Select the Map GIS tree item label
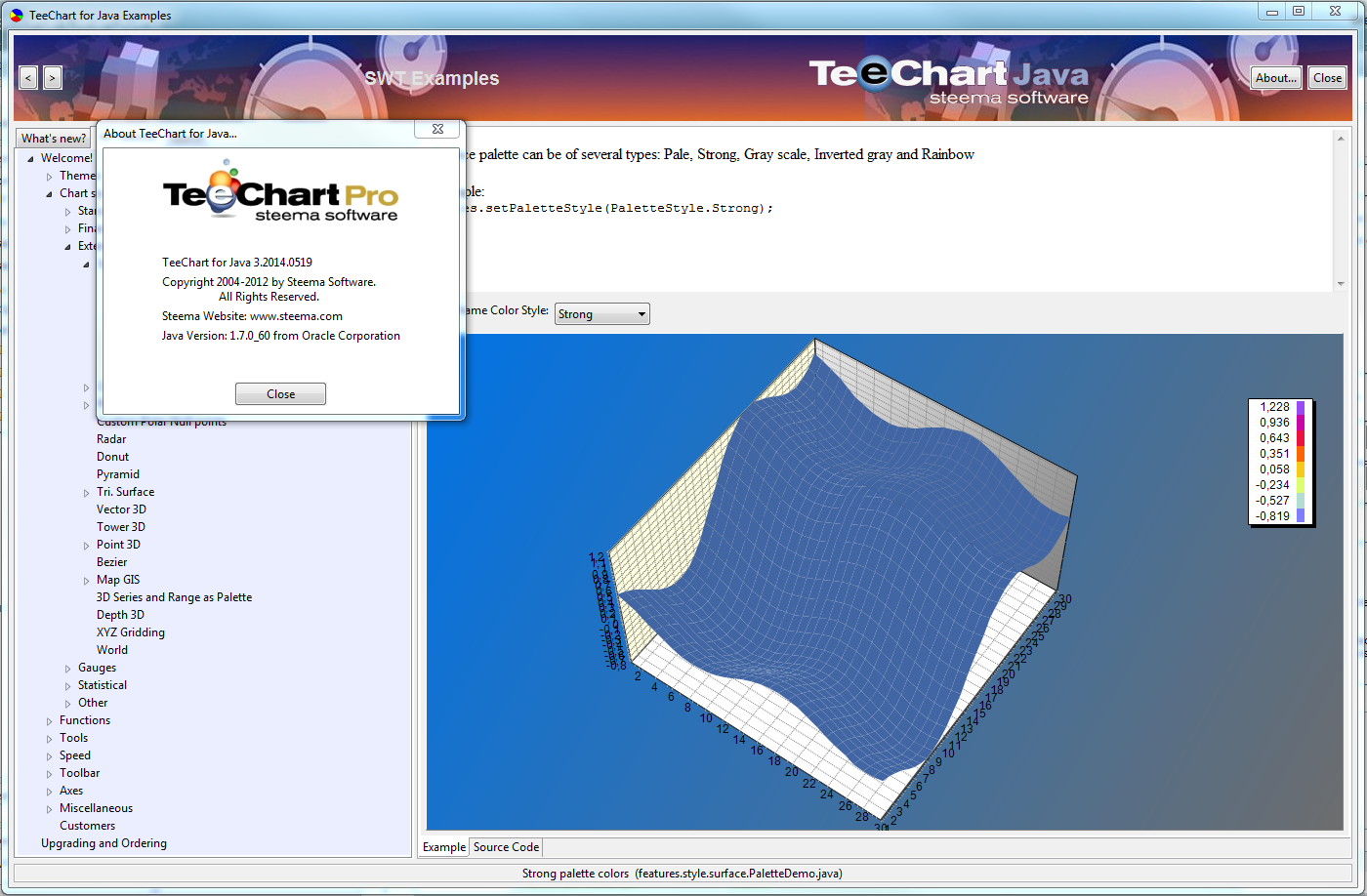 [118, 580]
